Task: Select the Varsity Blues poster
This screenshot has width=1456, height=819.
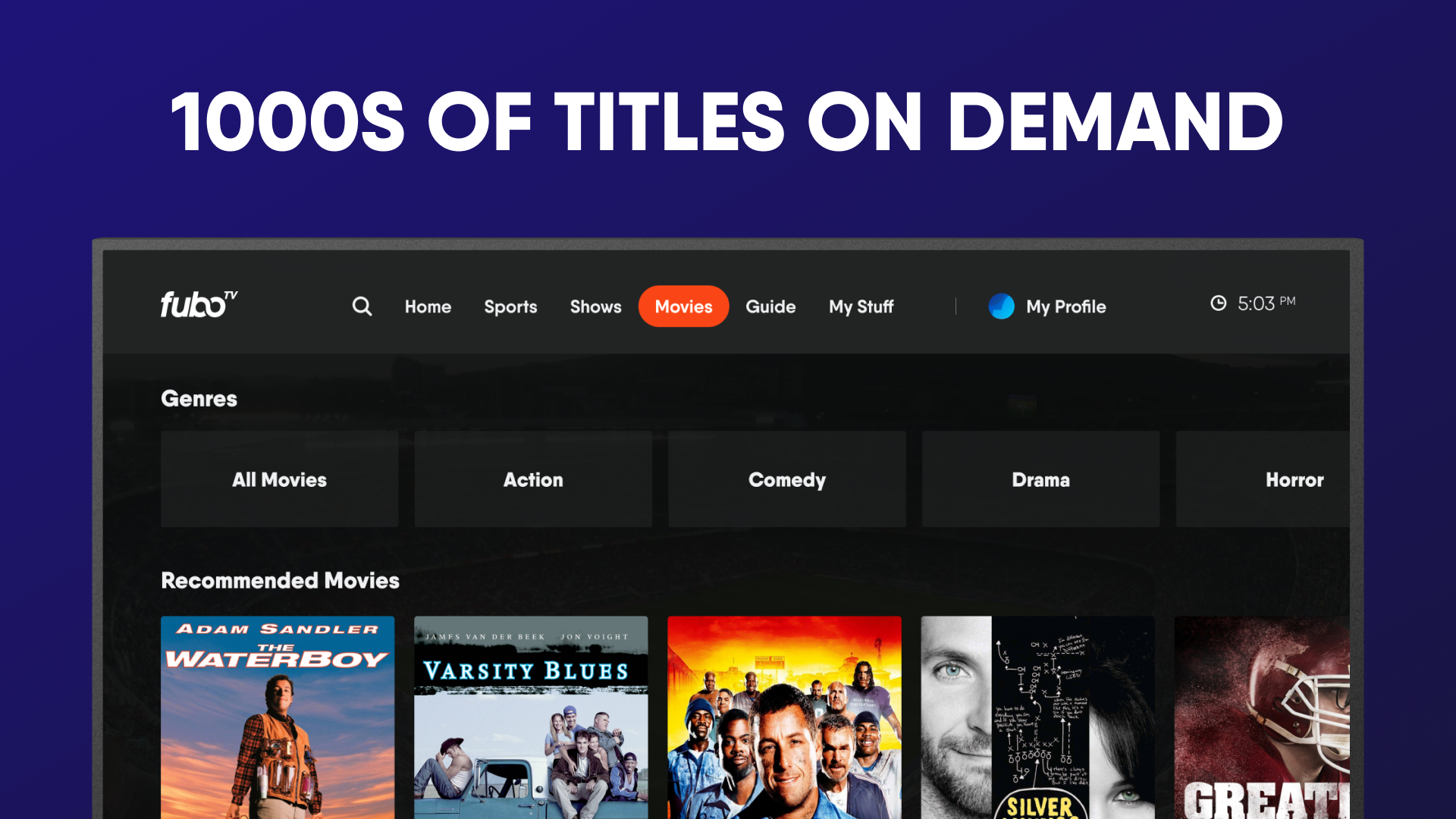Action: 531,717
